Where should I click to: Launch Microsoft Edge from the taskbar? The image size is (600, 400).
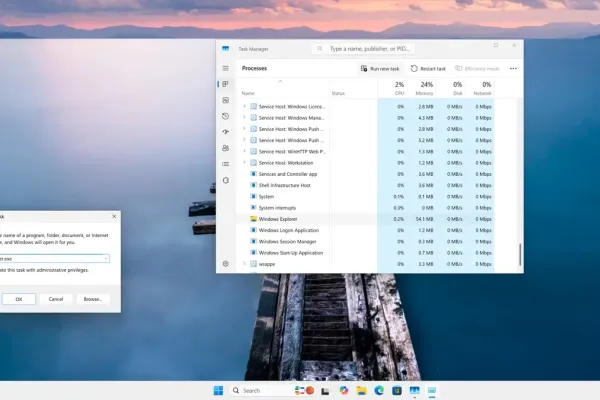click(x=379, y=390)
